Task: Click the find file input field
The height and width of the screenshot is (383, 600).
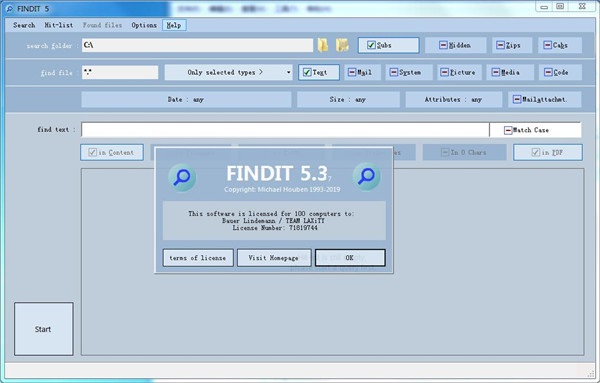Action: coord(120,72)
